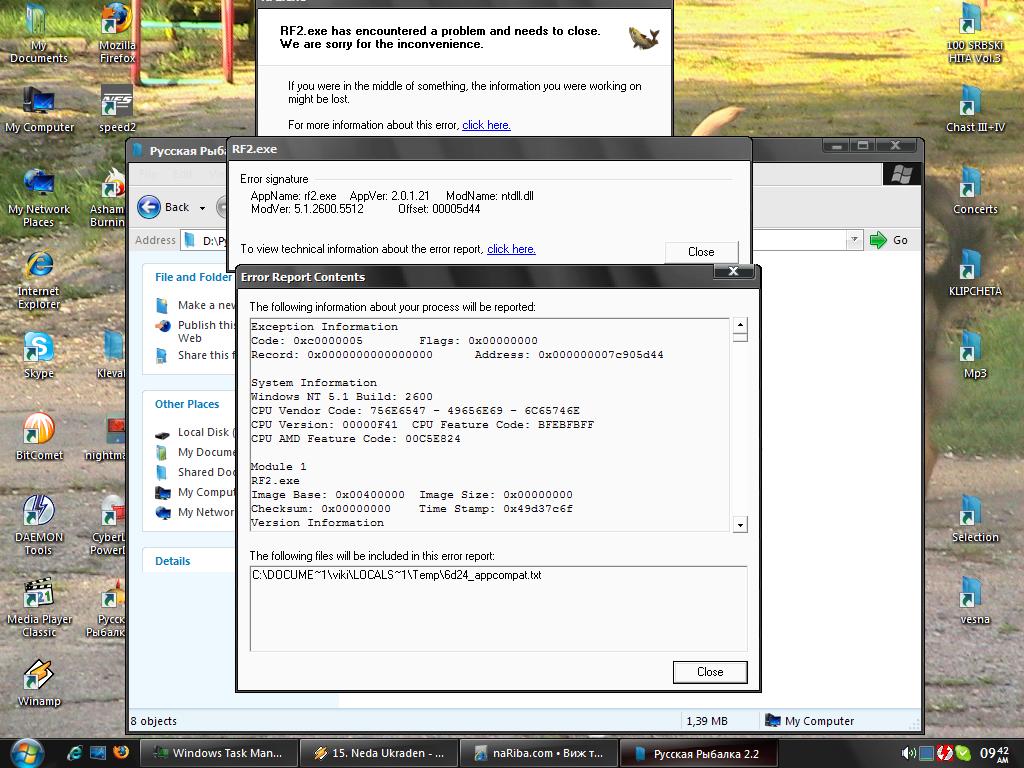Expand the Back button history arrow
This screenshot has width=1024, height=768.
pyautogui.click(x=202, y=208)
